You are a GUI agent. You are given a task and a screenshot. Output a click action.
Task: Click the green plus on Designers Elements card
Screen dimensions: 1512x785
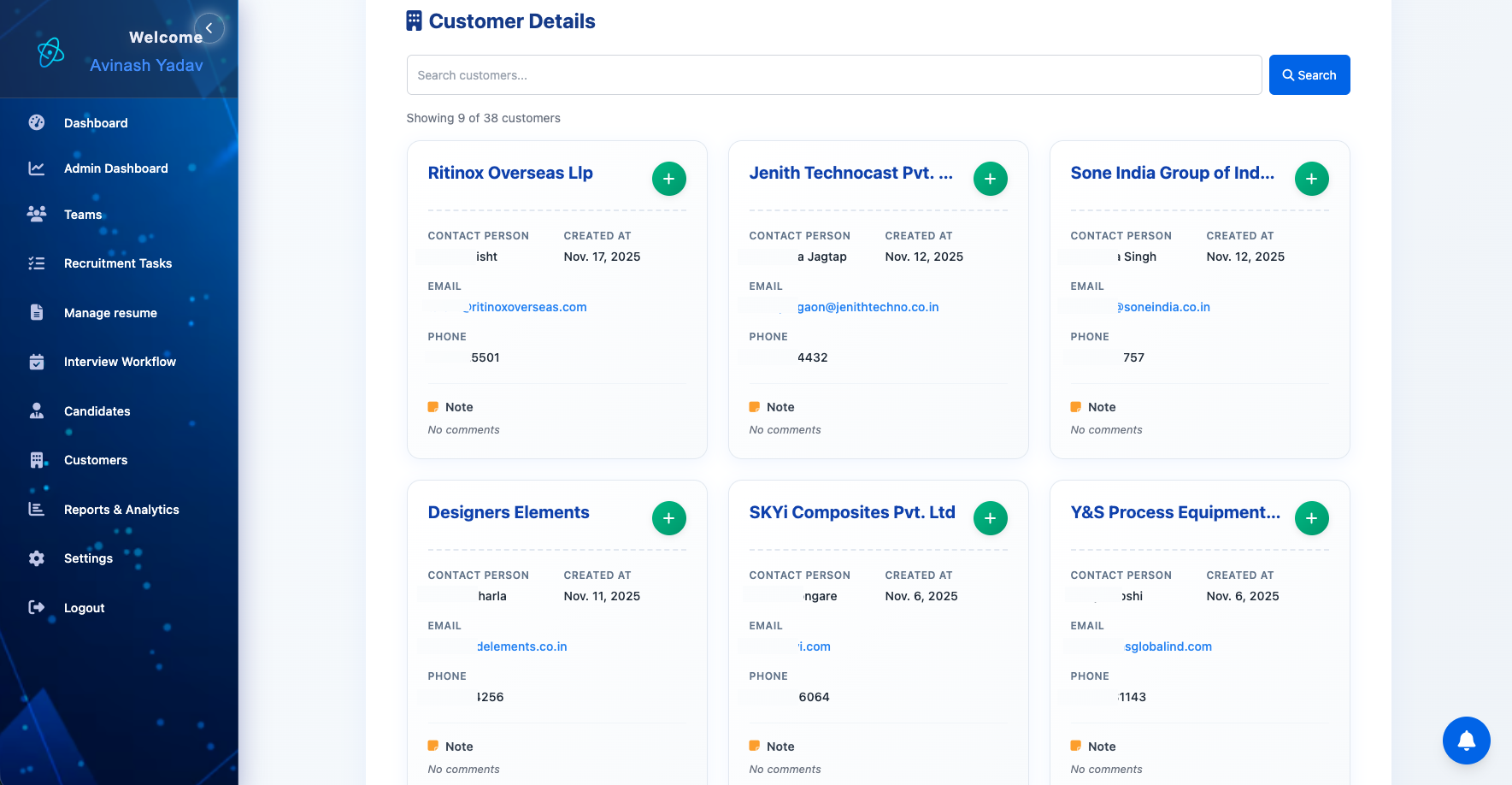pos(668,518)
